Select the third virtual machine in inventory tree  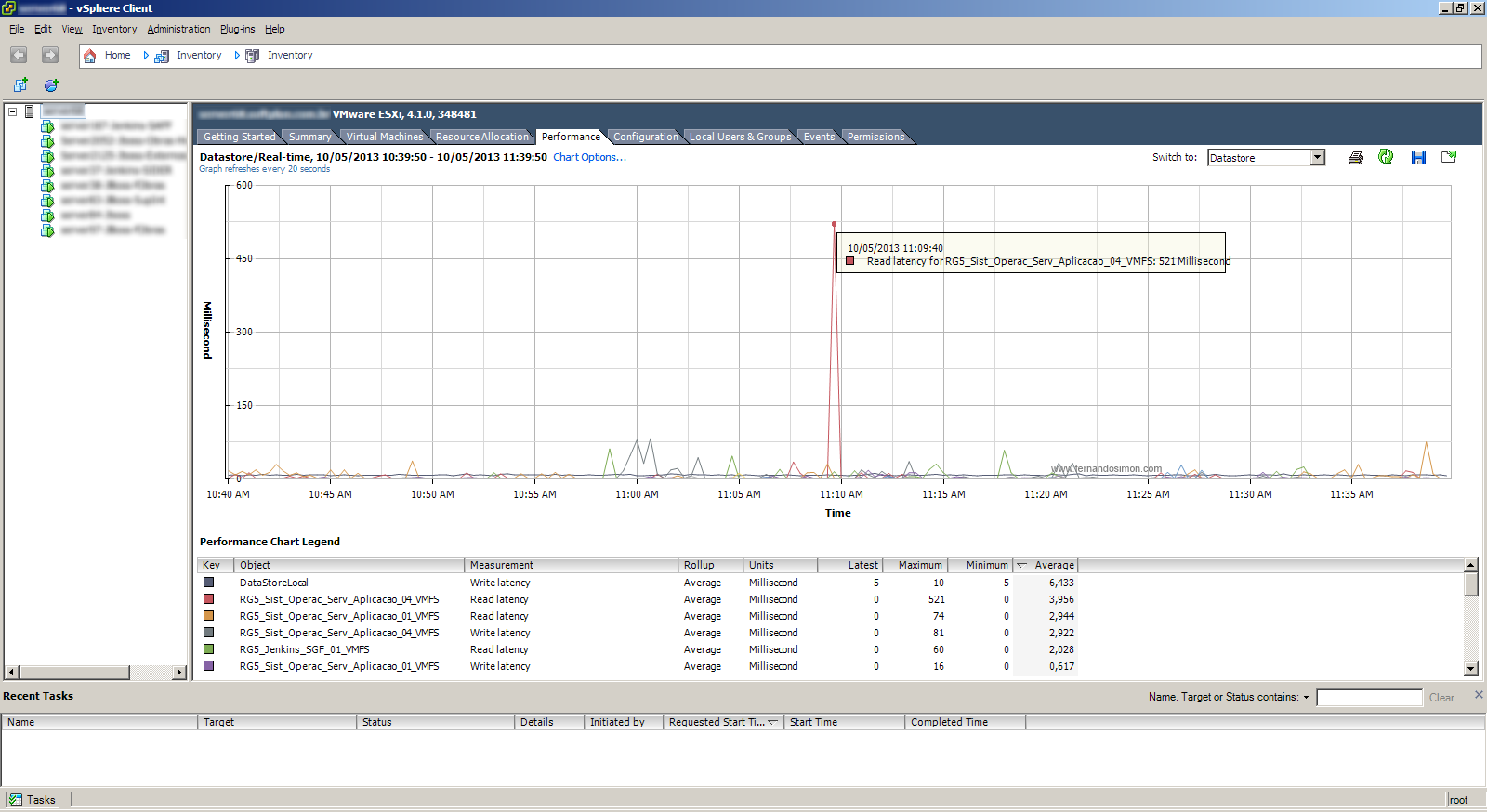[47, 155]
